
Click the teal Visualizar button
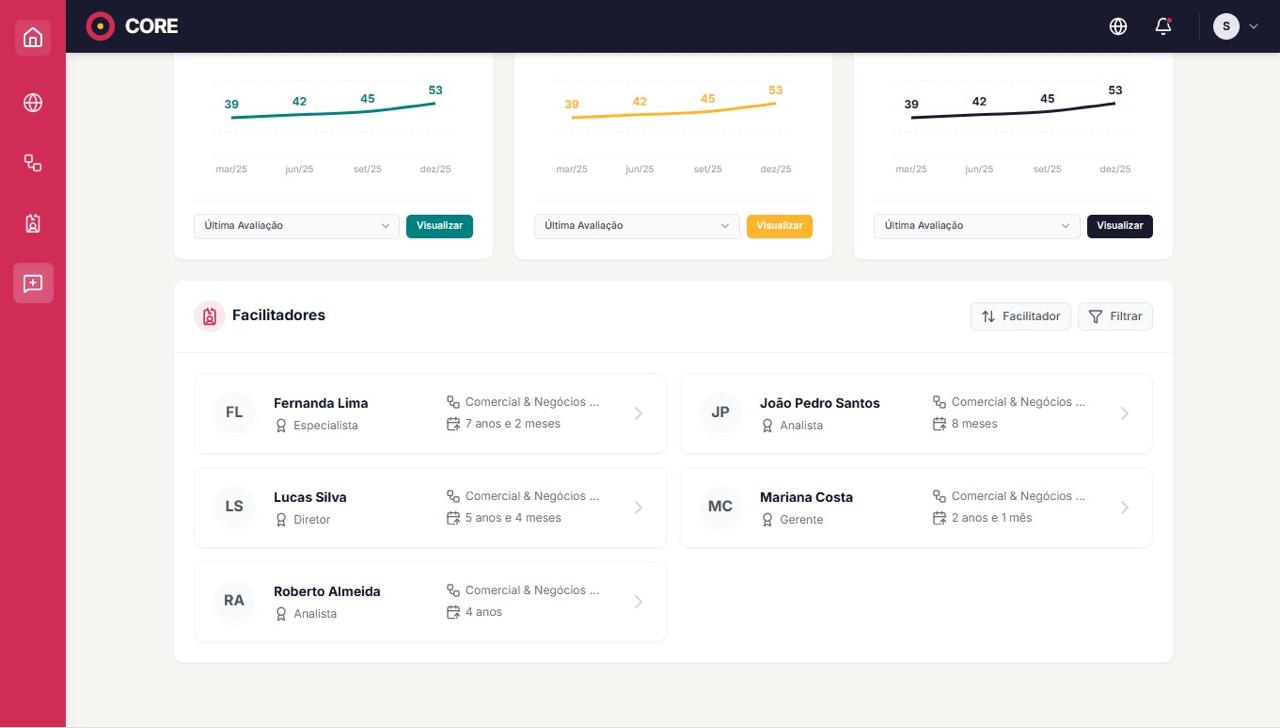click(439, 226)
